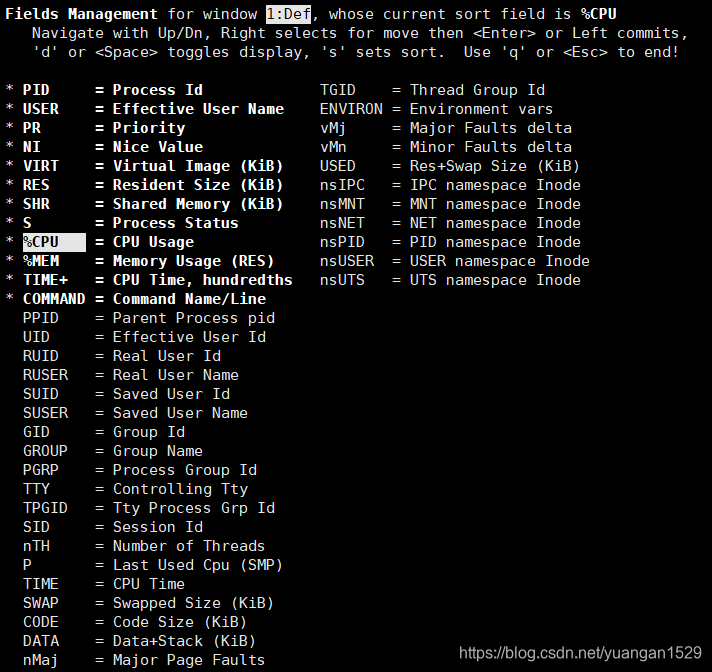
Task: Click 'Controlling Tty' description text
Action: tap(181, 489)
